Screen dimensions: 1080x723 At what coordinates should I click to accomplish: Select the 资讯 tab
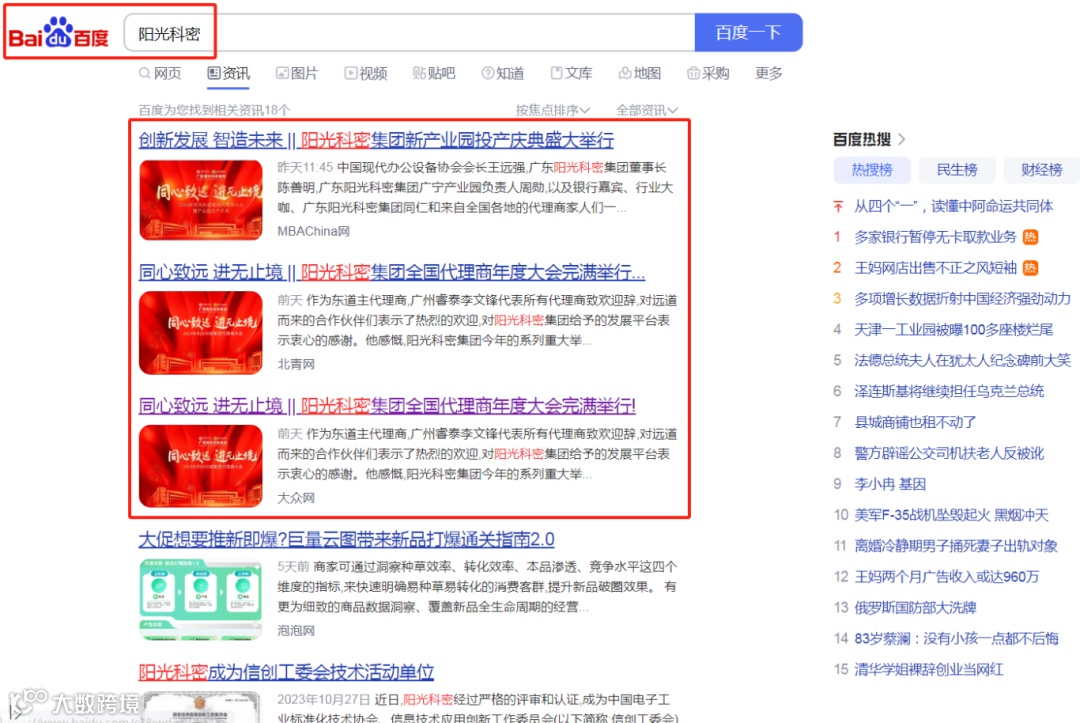(x=229, y=73)
